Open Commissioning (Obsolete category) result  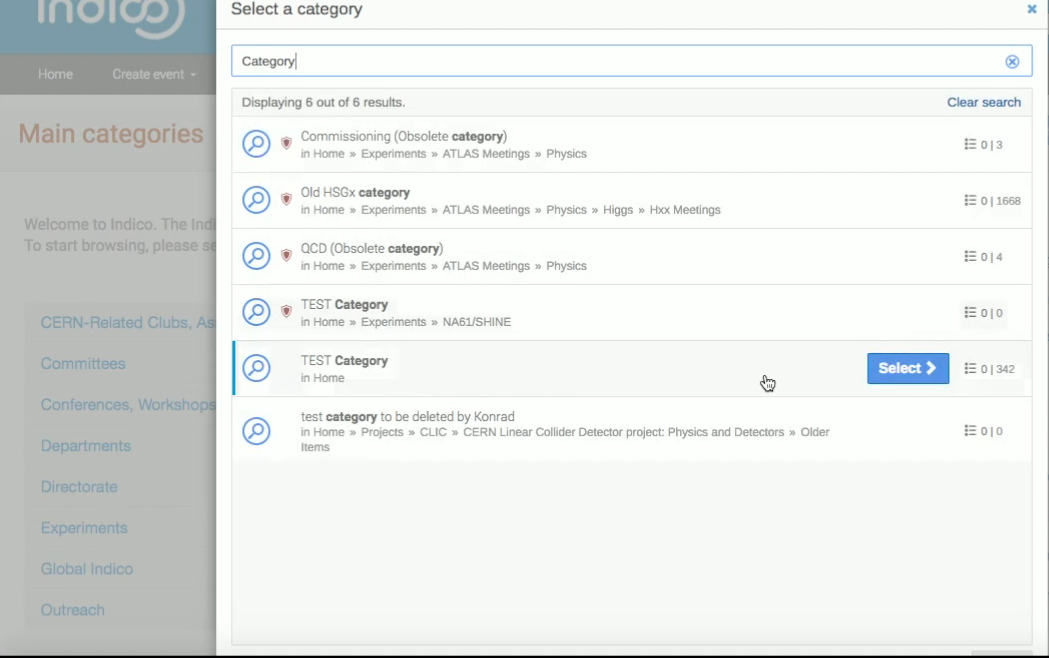point(403,136)
